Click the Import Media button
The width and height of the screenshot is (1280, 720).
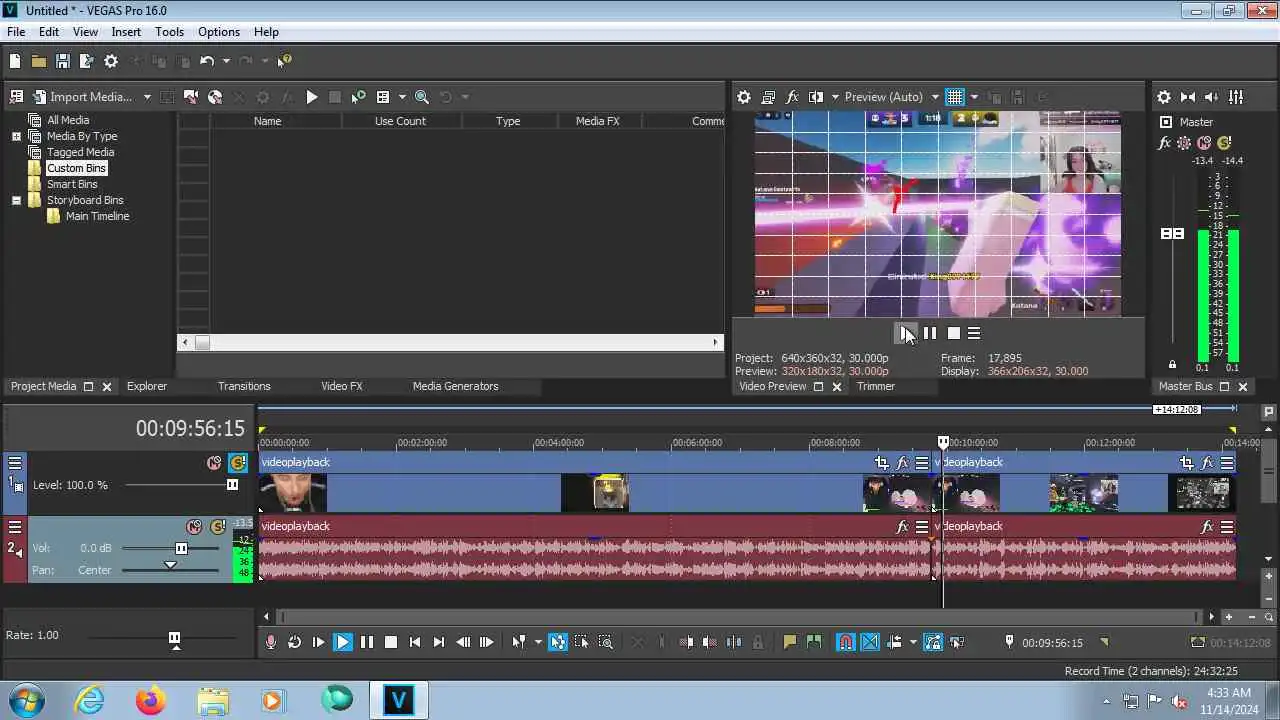[83, 97]
